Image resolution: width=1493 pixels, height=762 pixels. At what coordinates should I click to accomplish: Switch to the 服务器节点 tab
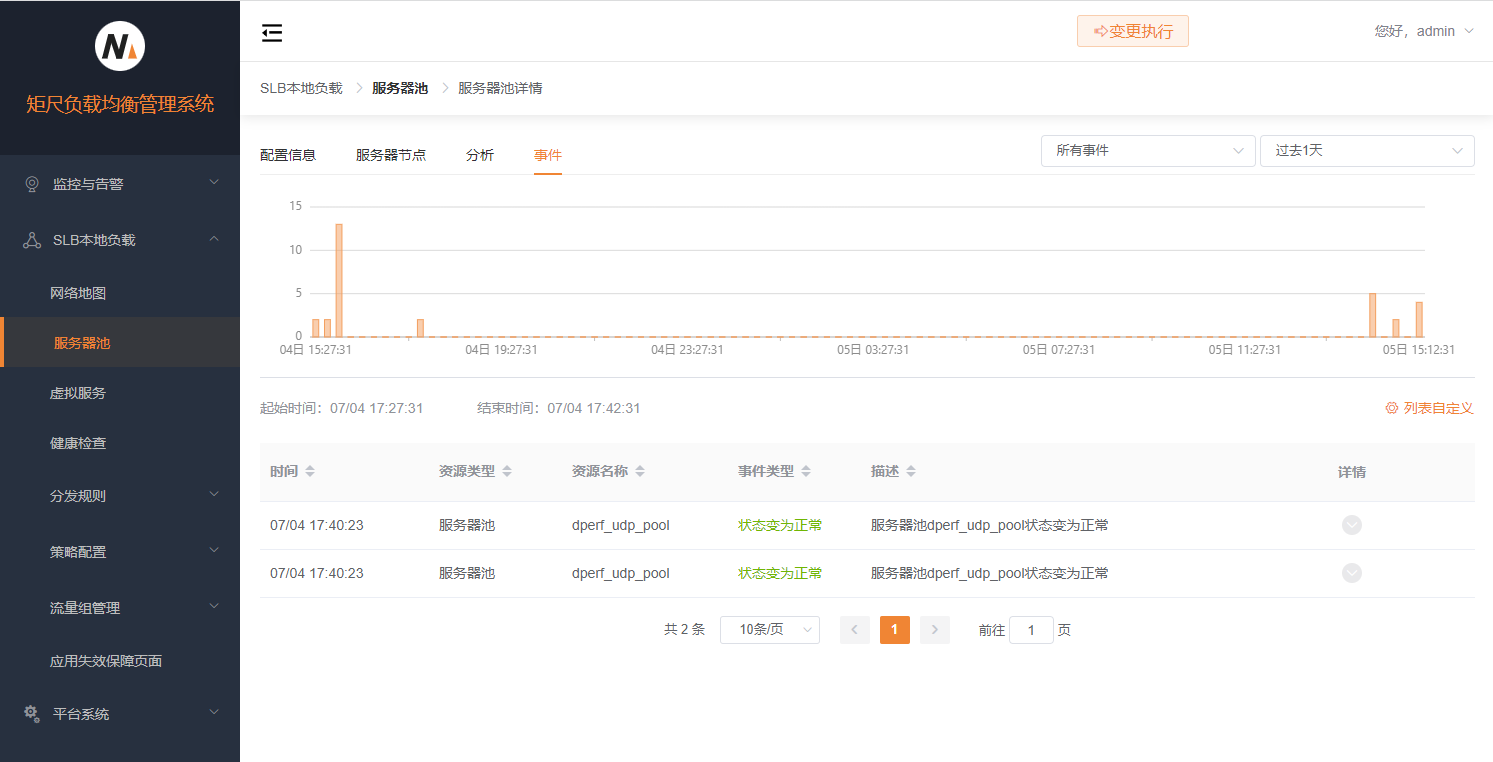[391, 155]
